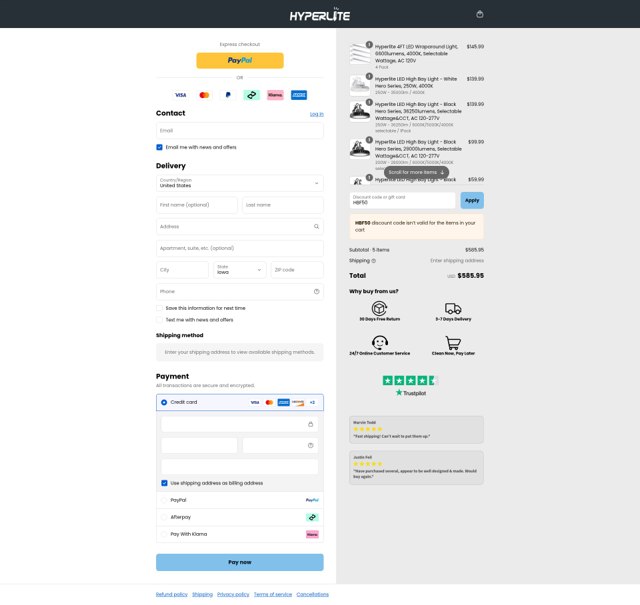Click the 5-7 Days Delivery truck icon
This screenshot has height=605, width=640.
tap(453, 308)
